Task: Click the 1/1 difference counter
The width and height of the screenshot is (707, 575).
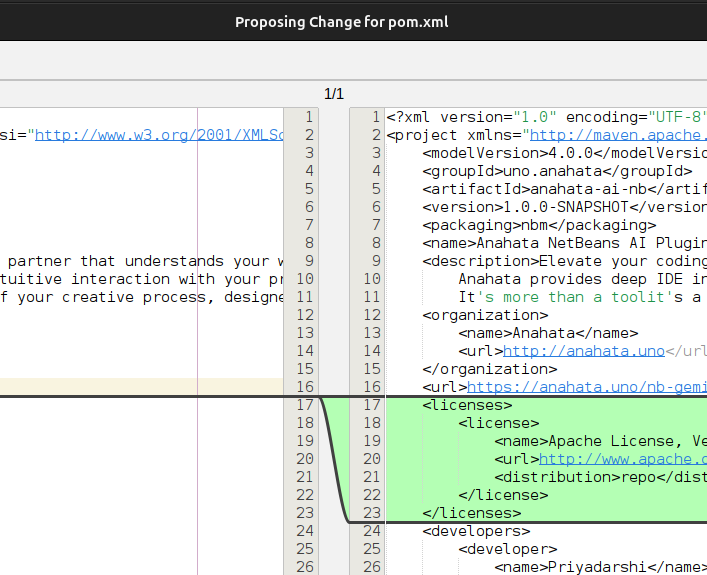Action: tap(334, 94)
